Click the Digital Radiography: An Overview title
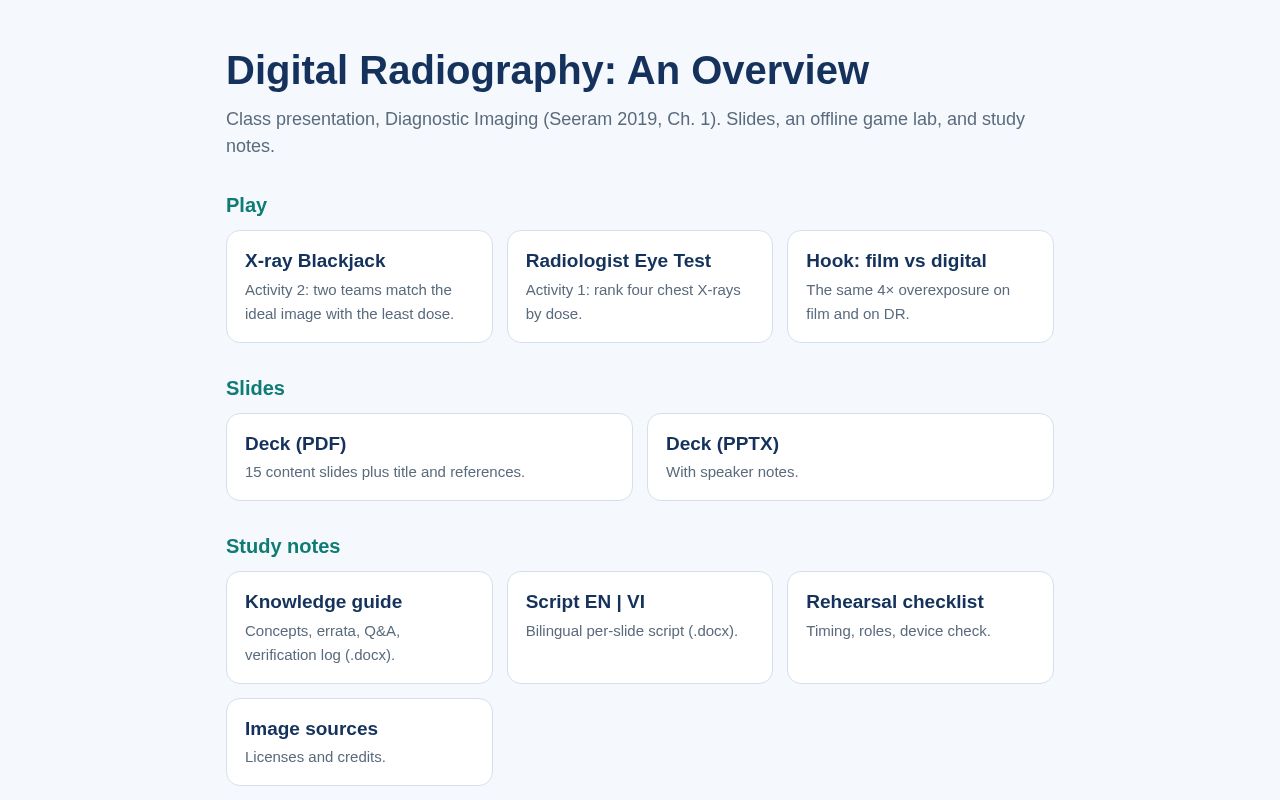The width and height of the screenshot is (1280, 800). pos(547,70)
